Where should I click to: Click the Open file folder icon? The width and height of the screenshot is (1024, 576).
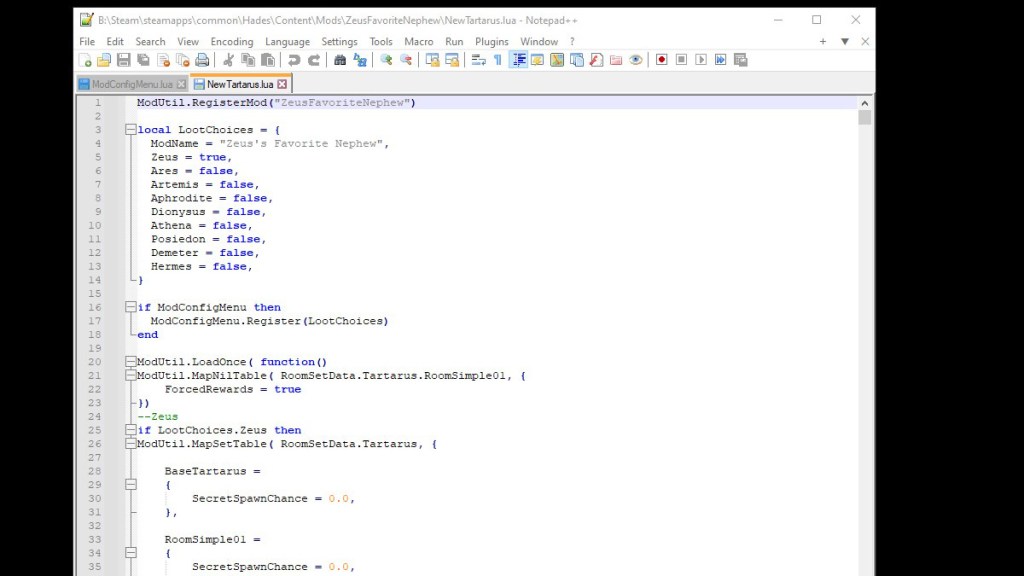click(105, 60)
